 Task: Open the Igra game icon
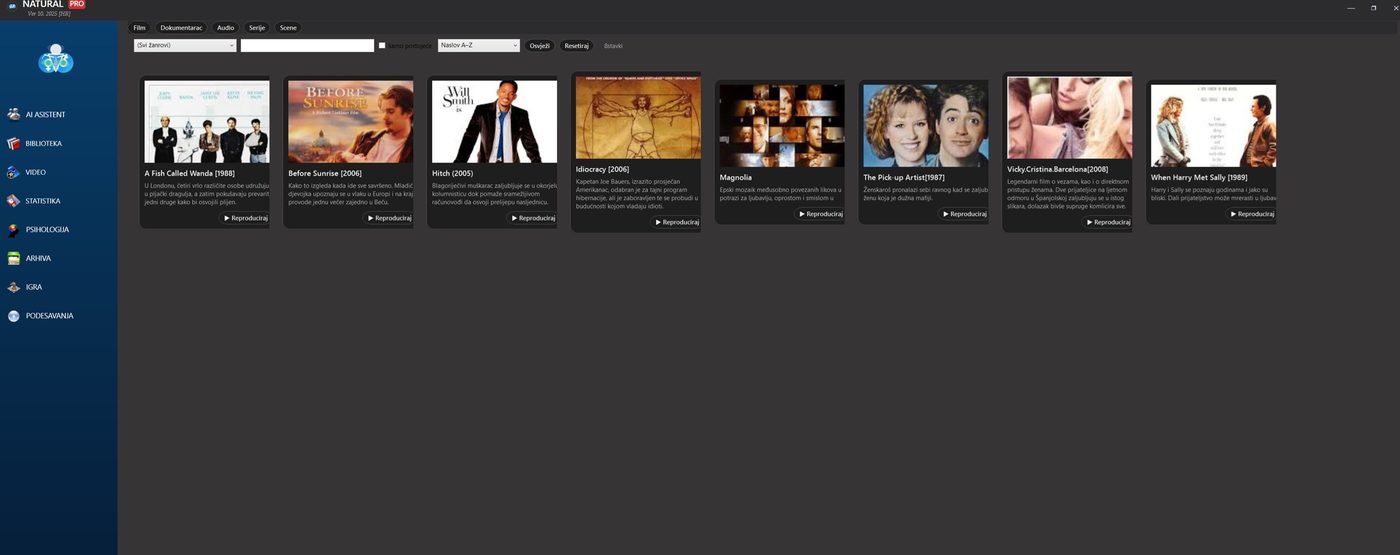[14, 287]
